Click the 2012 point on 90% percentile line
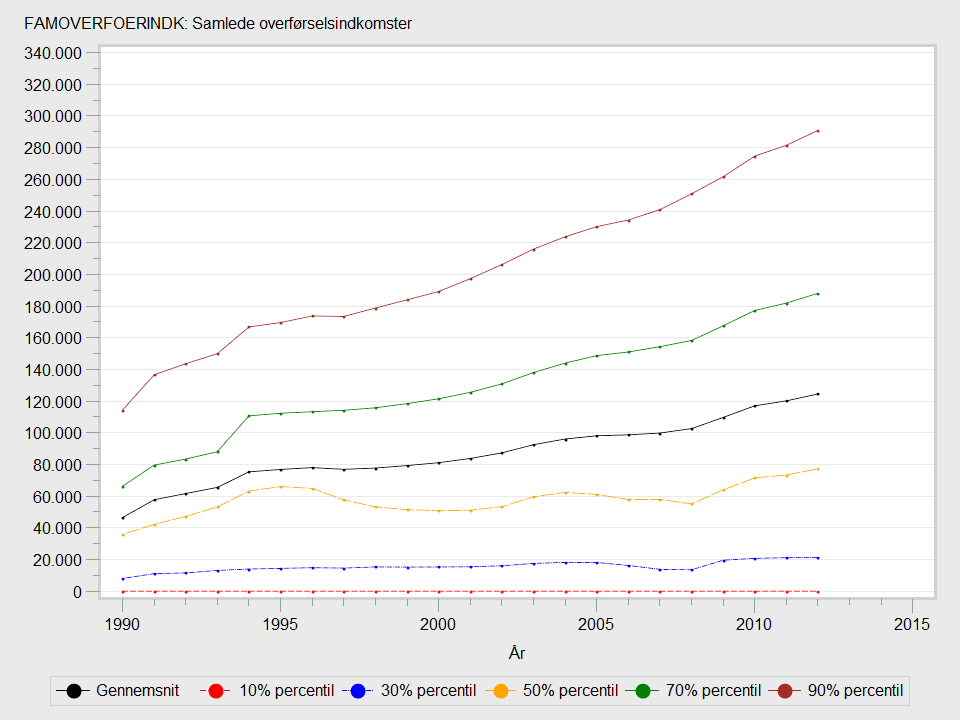 818,131
